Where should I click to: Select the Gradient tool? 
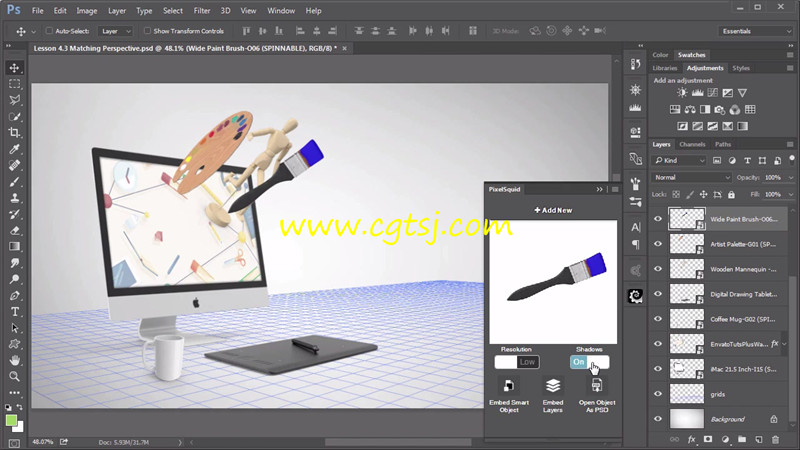tap(14, 246)
